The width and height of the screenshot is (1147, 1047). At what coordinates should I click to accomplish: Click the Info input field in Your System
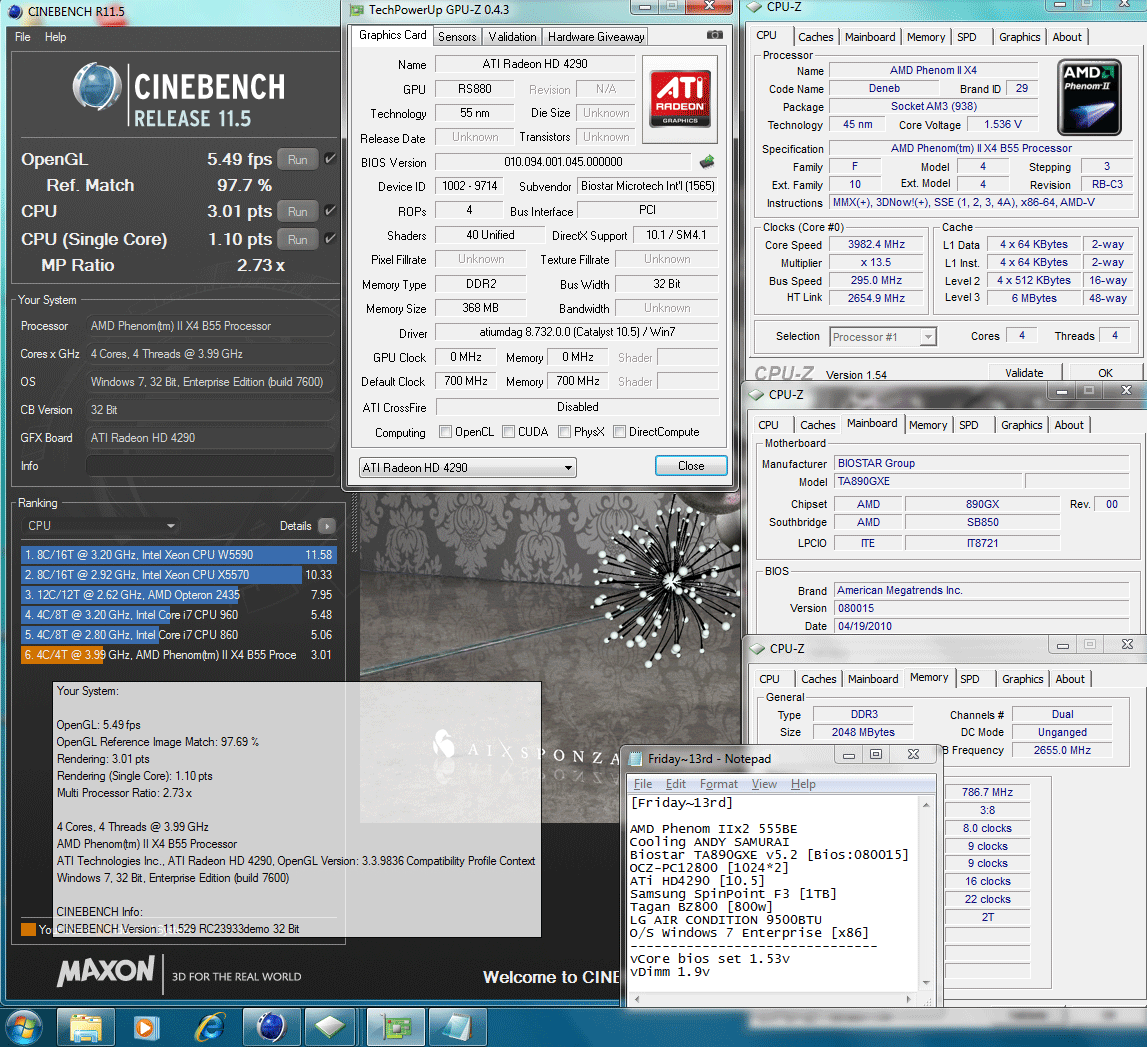[211, 466]
